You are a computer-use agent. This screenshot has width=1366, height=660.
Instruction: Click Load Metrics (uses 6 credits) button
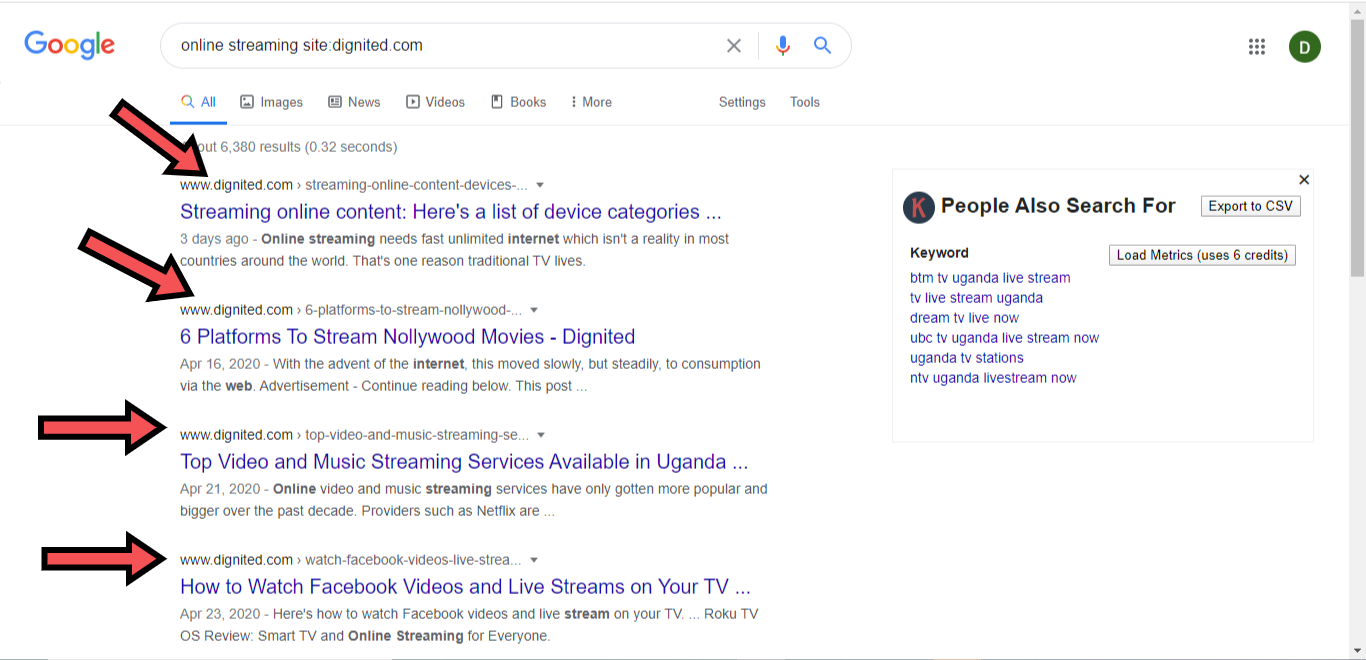click(x=1202, y=255)
